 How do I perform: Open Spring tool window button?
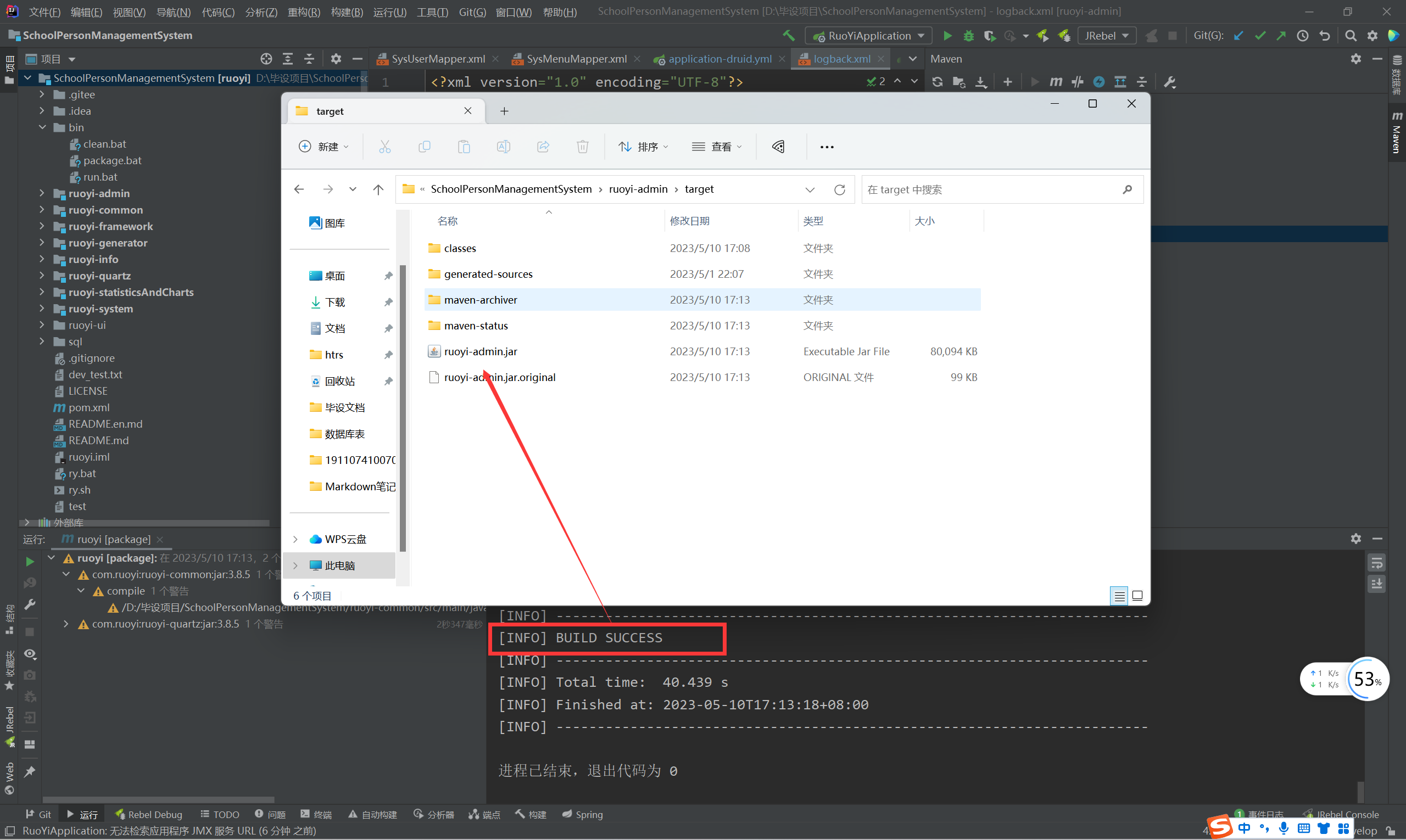tap(582, 815)
